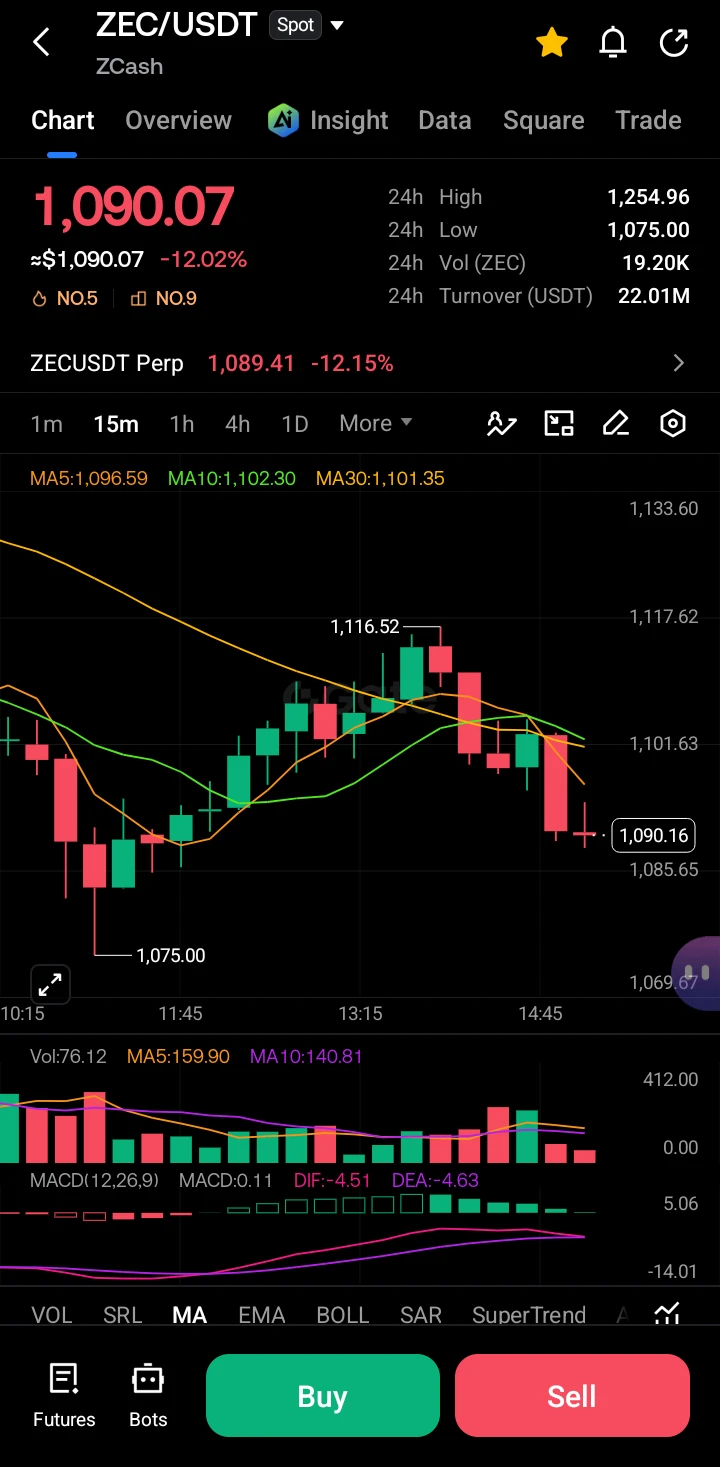Open price alert bell icon
This screenshot has height=1467, width=720.
[612, 42]
